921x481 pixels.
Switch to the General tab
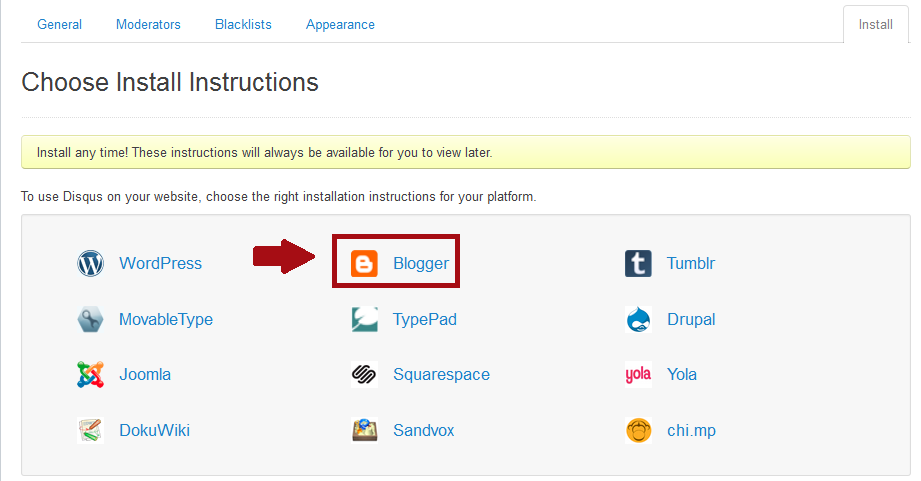(x=59, y=25)
